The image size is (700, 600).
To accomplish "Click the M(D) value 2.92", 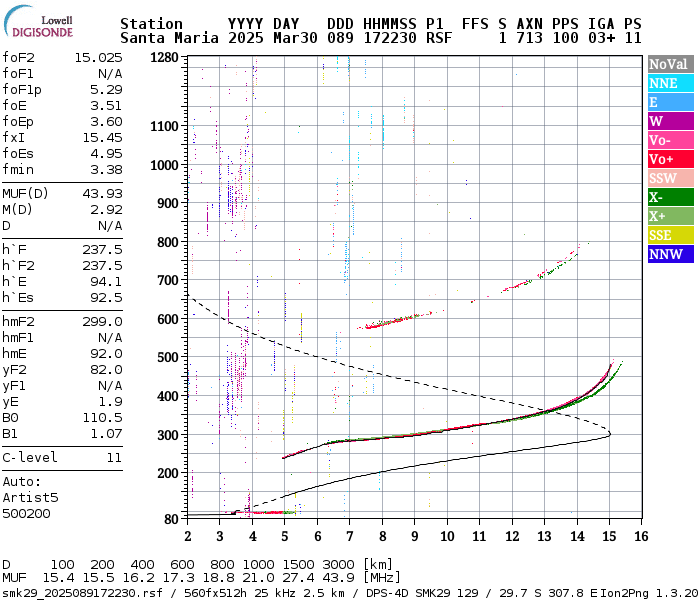I will tap(106, 210).
